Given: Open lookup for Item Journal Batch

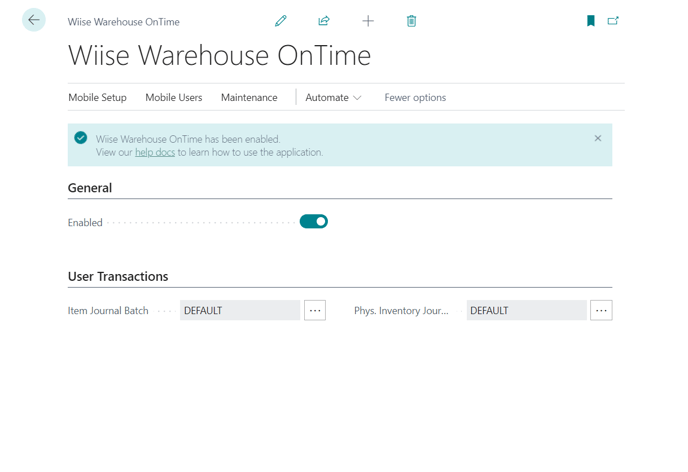Looking at the screenshot, I should (x=315, y=311).
